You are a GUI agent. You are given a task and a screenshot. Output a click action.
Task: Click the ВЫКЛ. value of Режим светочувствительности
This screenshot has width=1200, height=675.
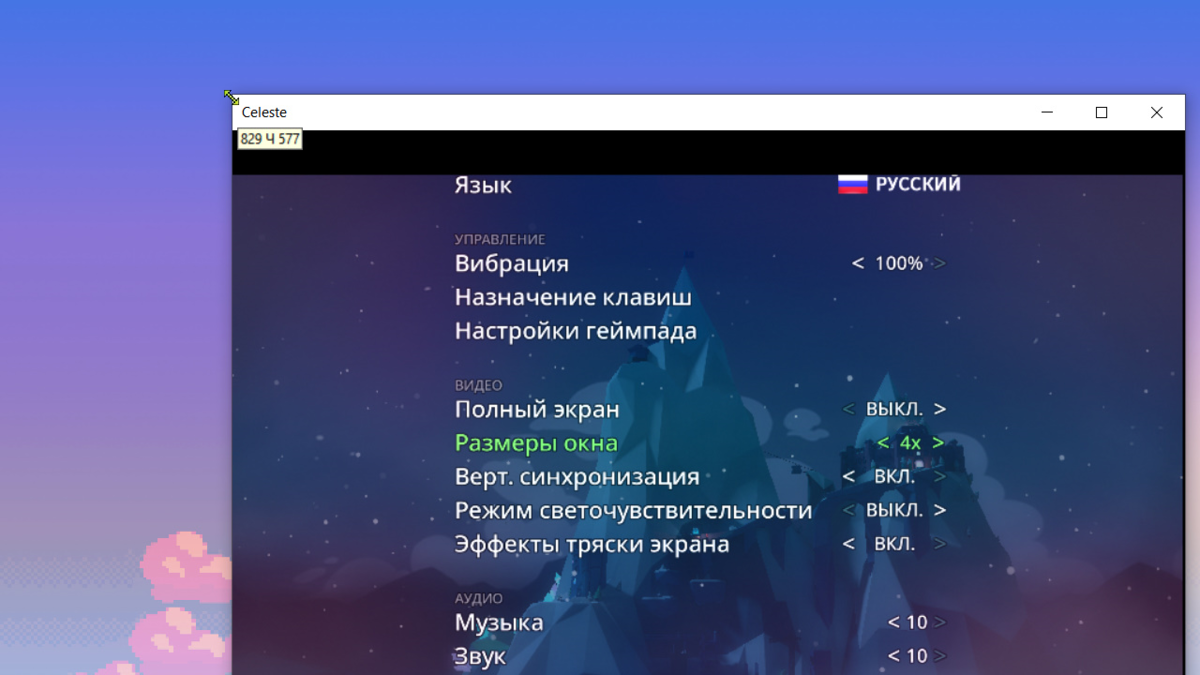coord(894,510)
